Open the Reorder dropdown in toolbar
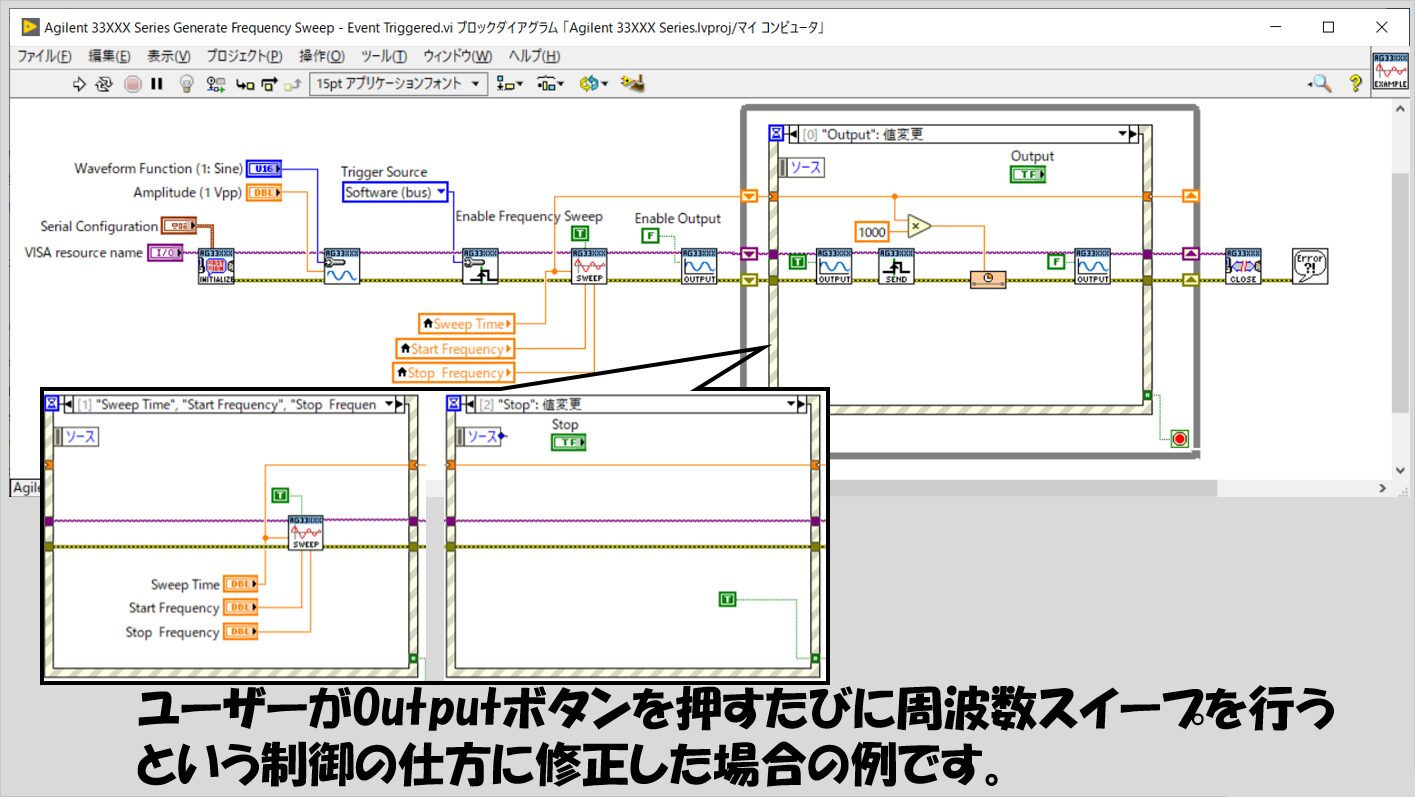1415x797 pixels. (594, 84)
